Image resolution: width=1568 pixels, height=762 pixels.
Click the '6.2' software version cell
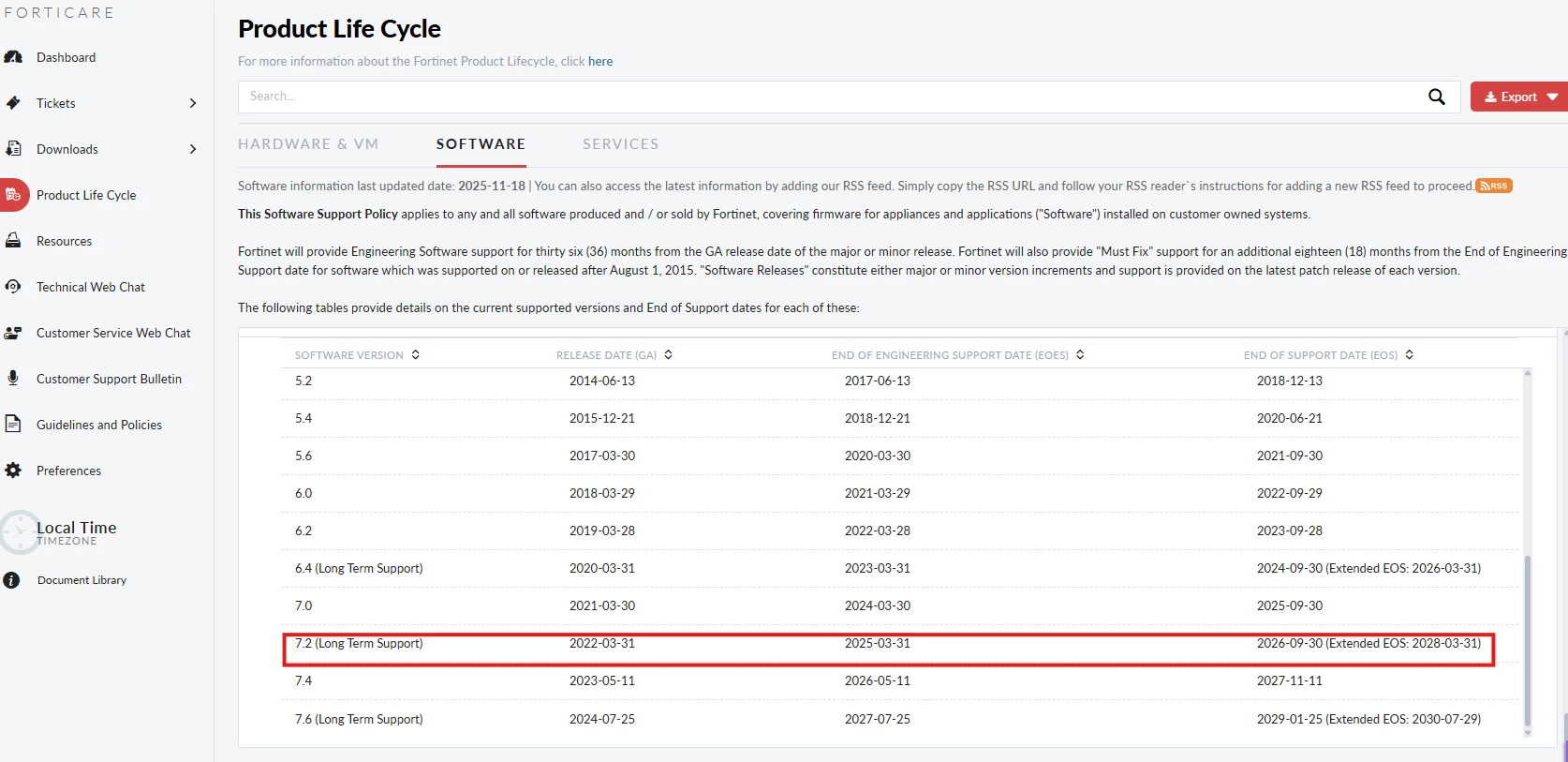tap(303, 530)
